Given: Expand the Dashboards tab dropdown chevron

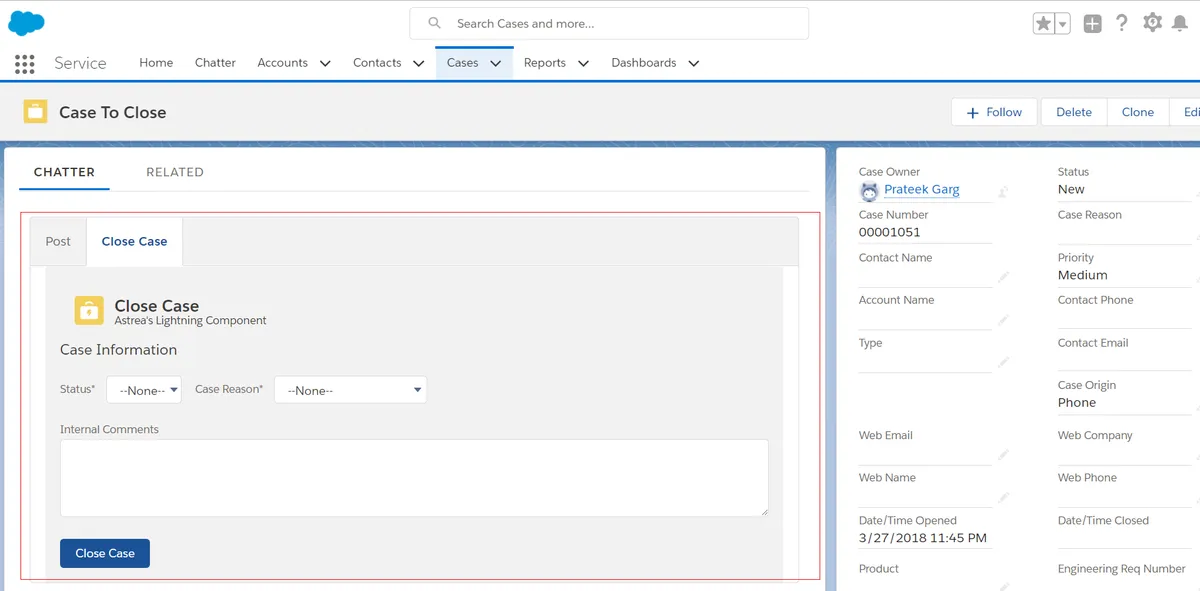Looking at the screenshot, I should coord(693,63).
